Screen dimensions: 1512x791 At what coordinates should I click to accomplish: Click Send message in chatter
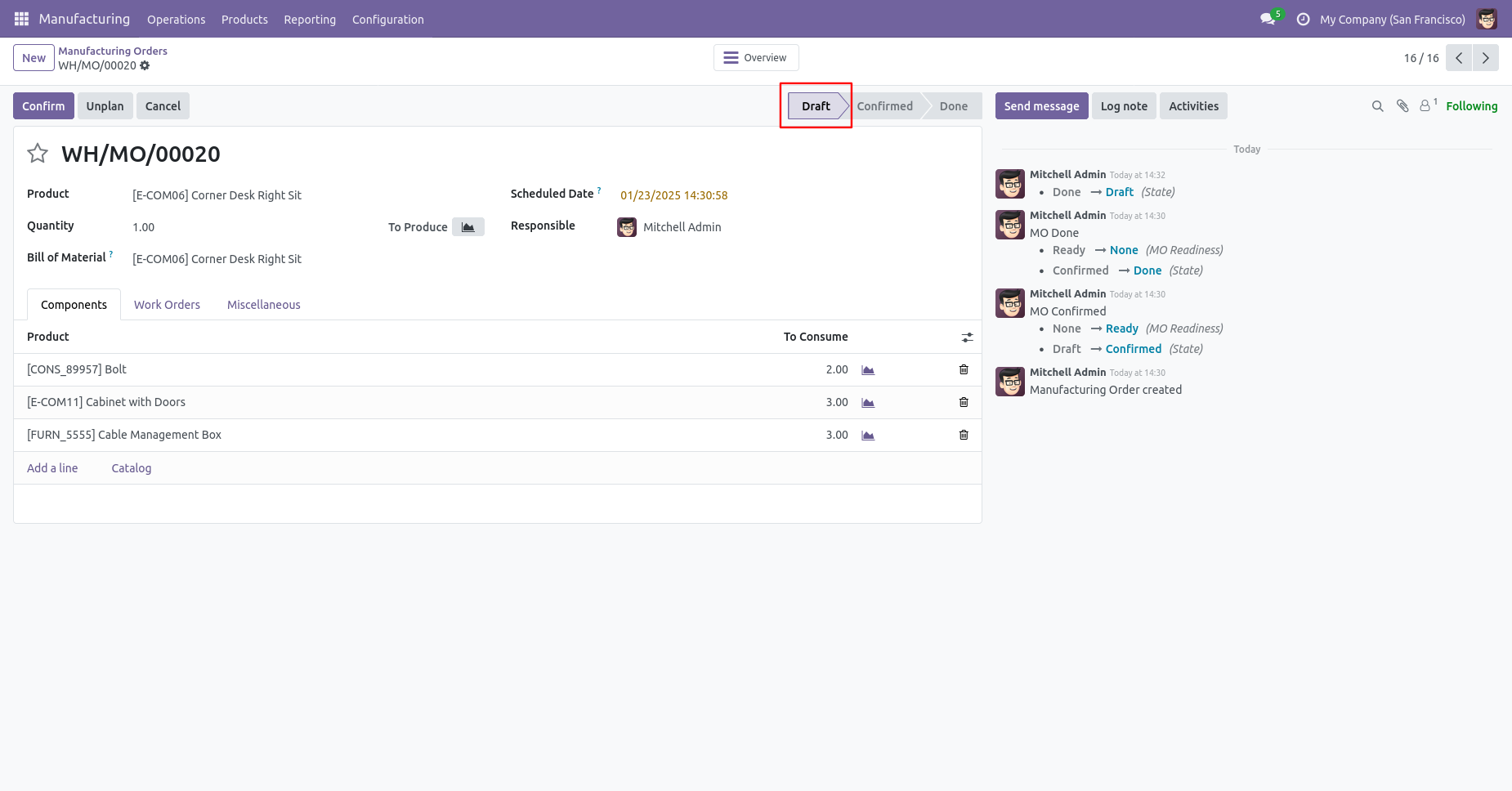point(1041,106)
